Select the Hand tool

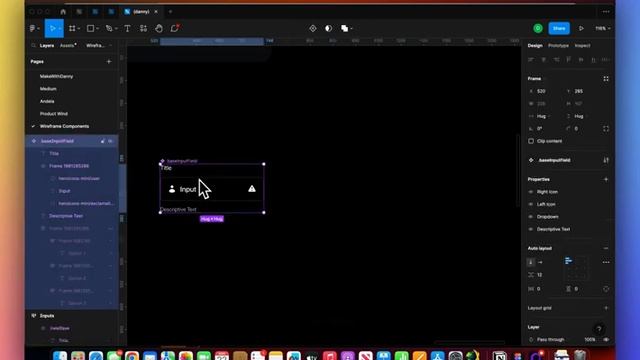[159, 28]
